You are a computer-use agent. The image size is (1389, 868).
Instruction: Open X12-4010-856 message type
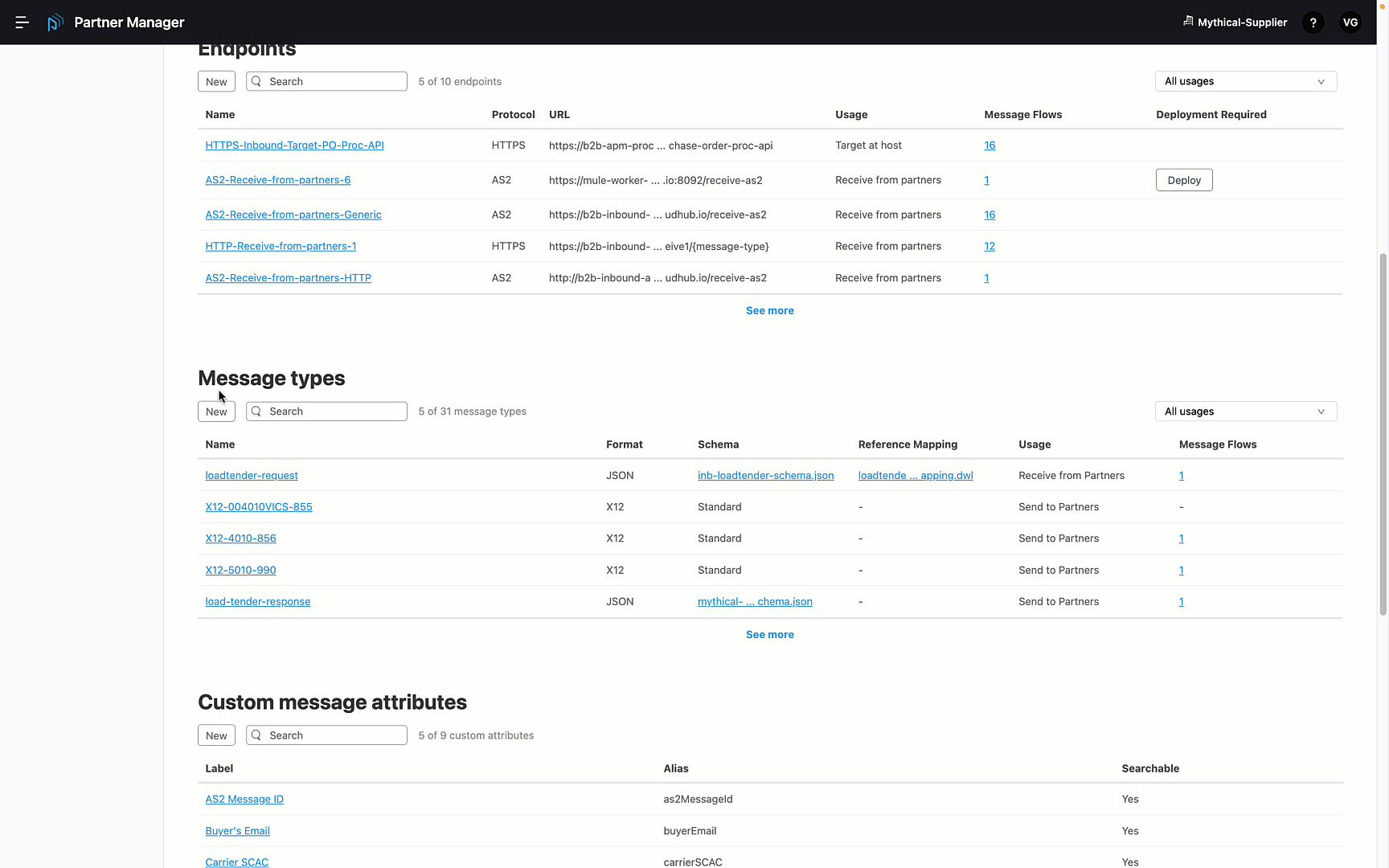240,538
